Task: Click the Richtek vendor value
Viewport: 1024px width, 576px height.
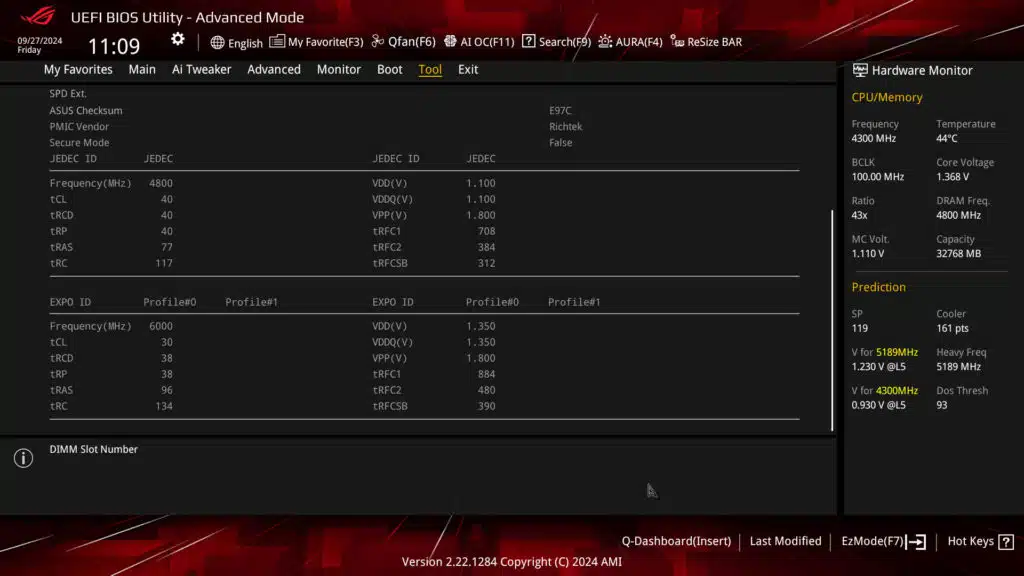Action: pos(566,127)
